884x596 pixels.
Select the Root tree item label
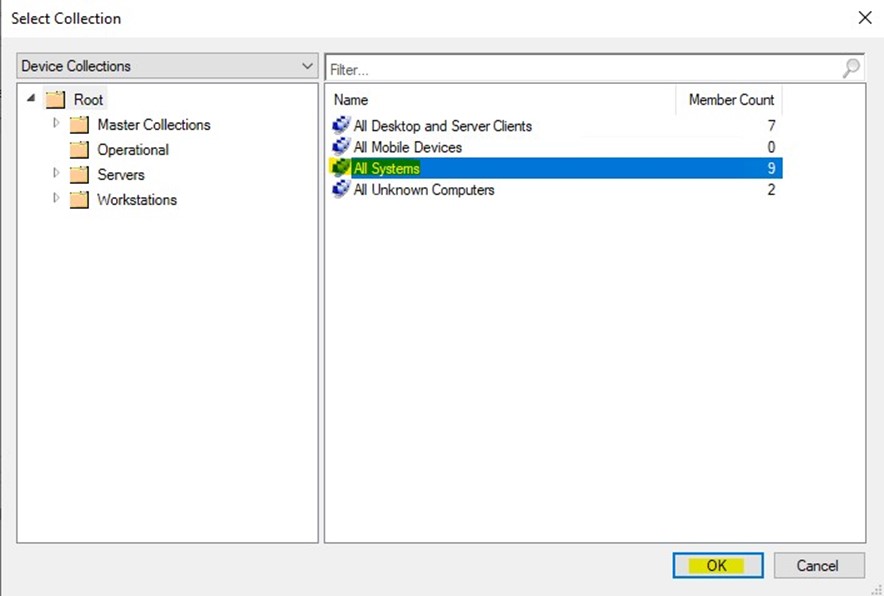click(88, 100)
